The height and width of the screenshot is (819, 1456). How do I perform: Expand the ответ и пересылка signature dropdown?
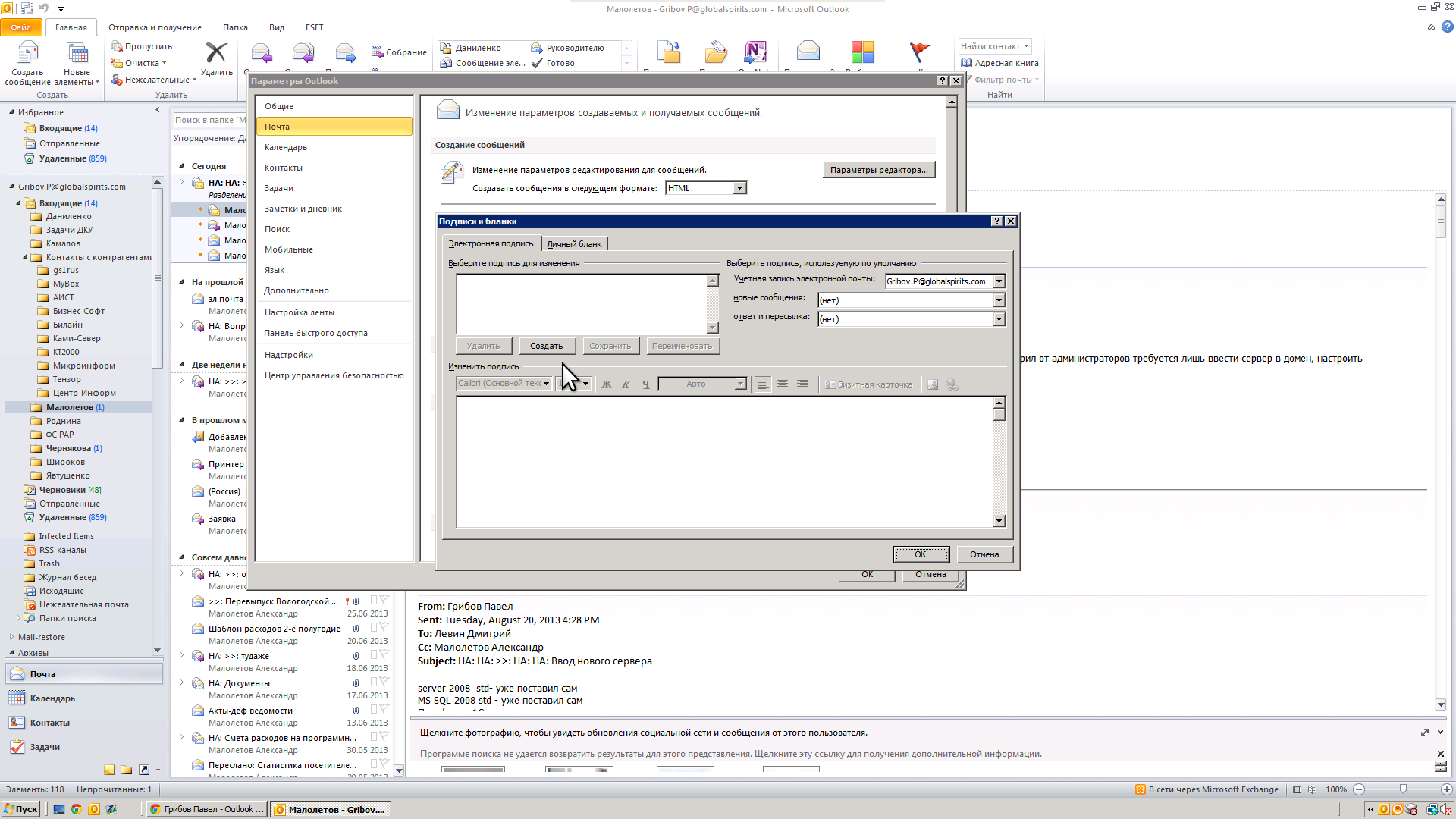[998, 318]
